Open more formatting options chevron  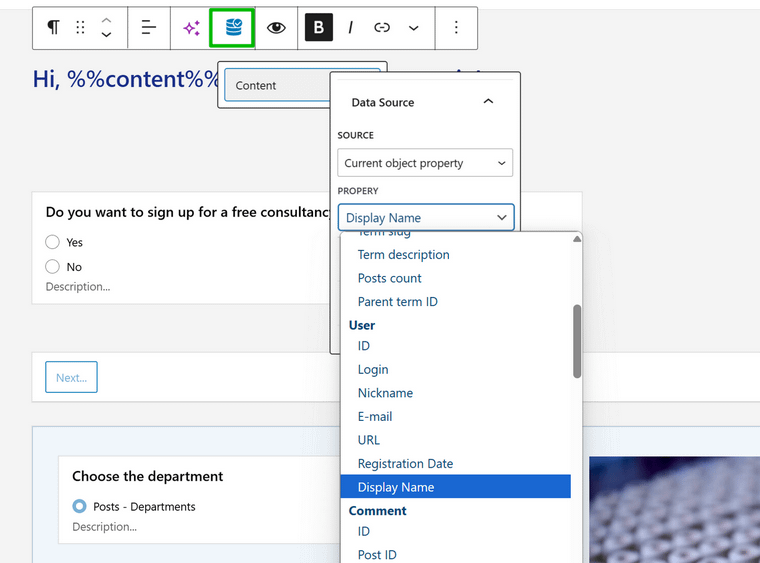(414, 28)
